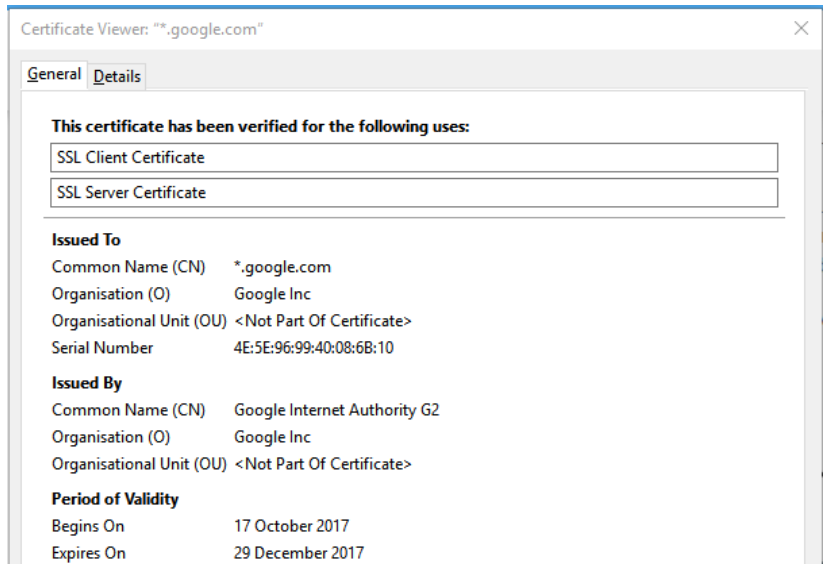Close the Certificate Viewer window
Screen dimensions: 828x585
coord(800,28)
